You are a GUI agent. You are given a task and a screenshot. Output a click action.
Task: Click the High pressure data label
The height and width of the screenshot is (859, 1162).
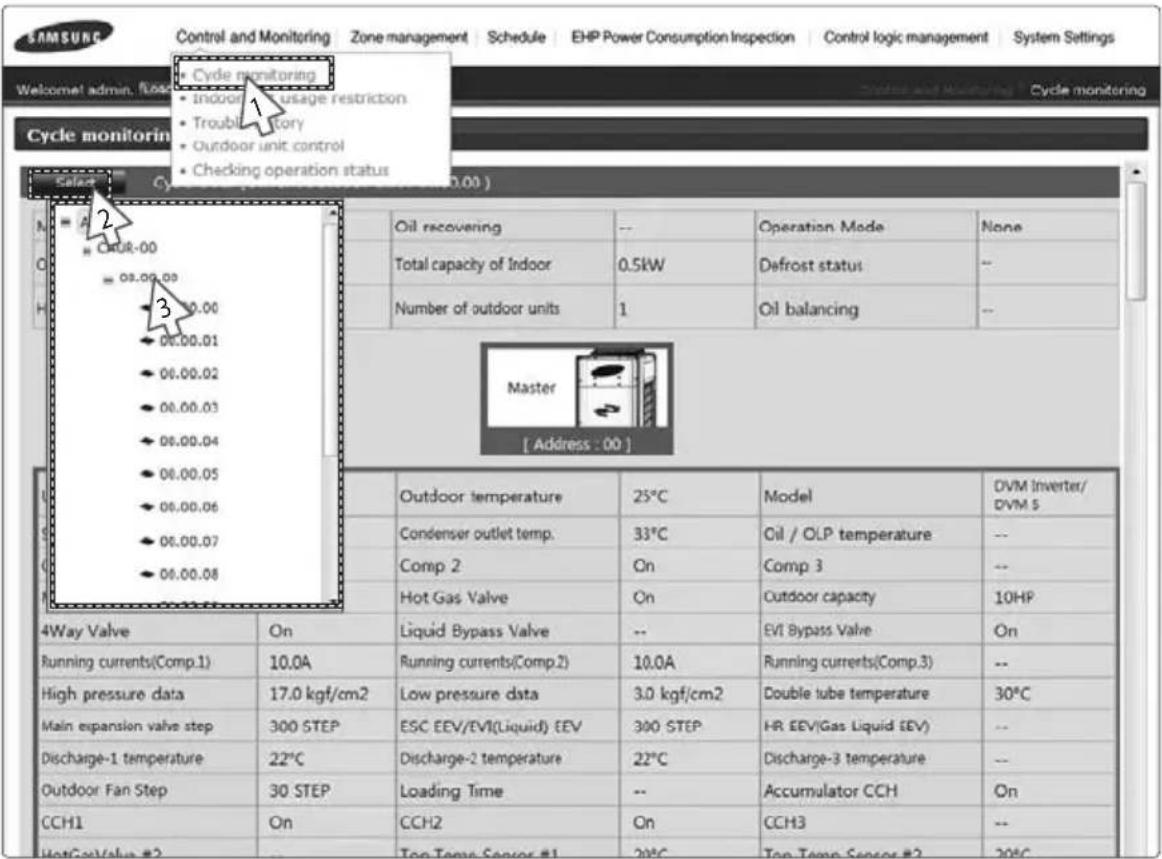coord(113,694)
